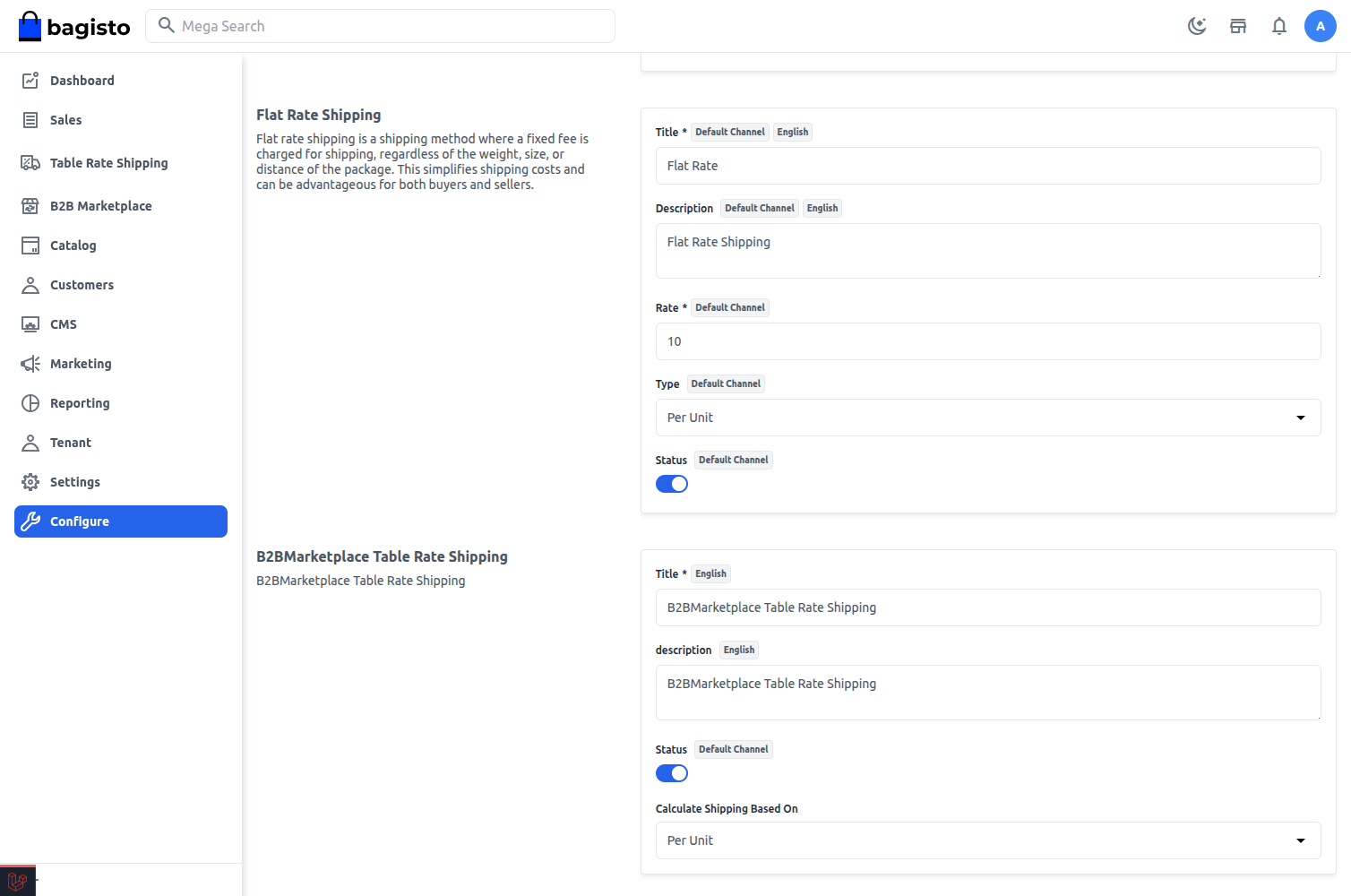Open the Configure menu entry
The height and width of the screenshot is (896, 1351).
pos(80,521)
